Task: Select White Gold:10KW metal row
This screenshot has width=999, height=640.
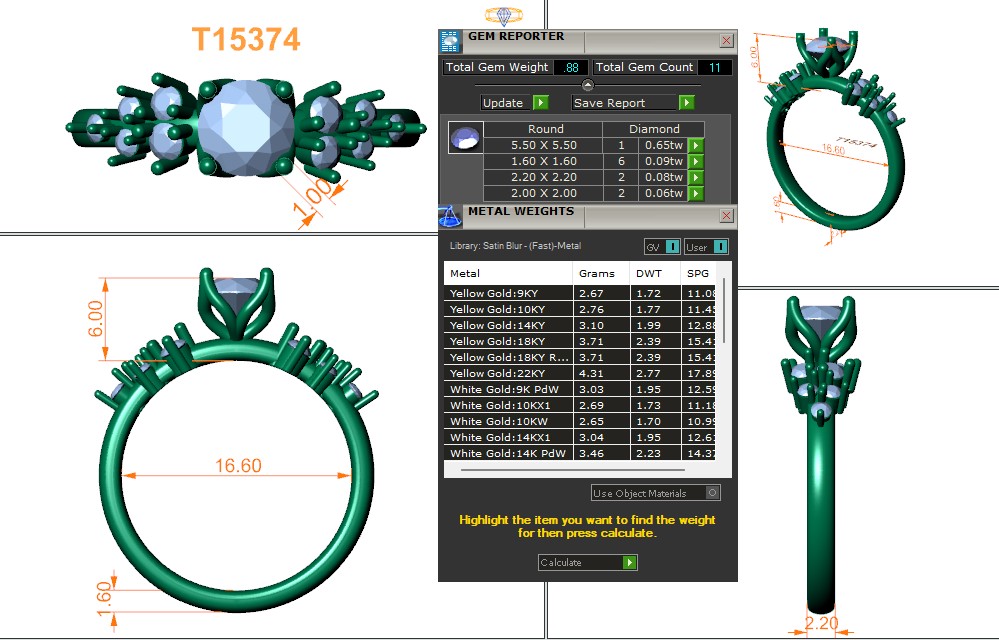Action: point(508,421)
